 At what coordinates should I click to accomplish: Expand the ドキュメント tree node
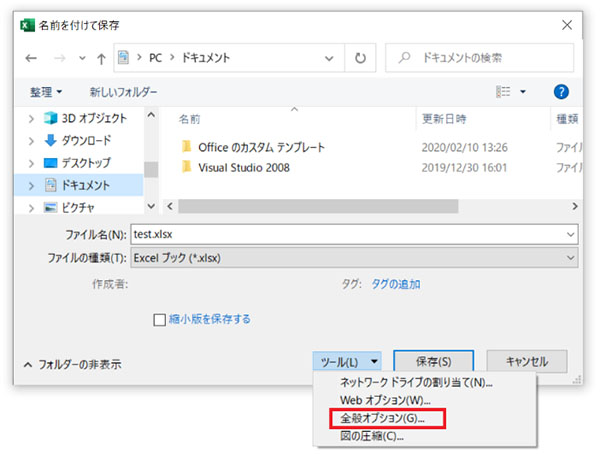click(31, 186)
